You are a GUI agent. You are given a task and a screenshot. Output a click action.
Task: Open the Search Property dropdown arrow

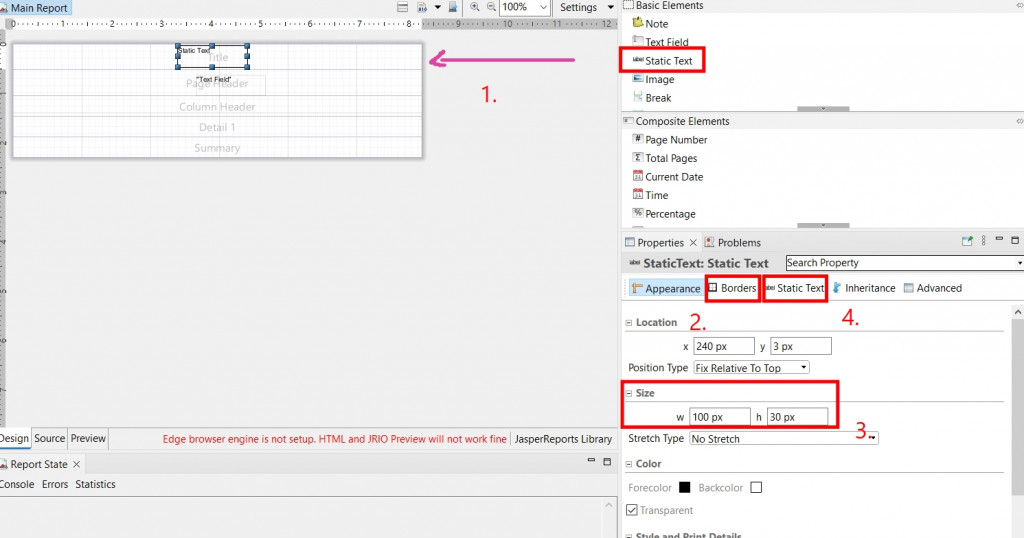click(1019, 262)
